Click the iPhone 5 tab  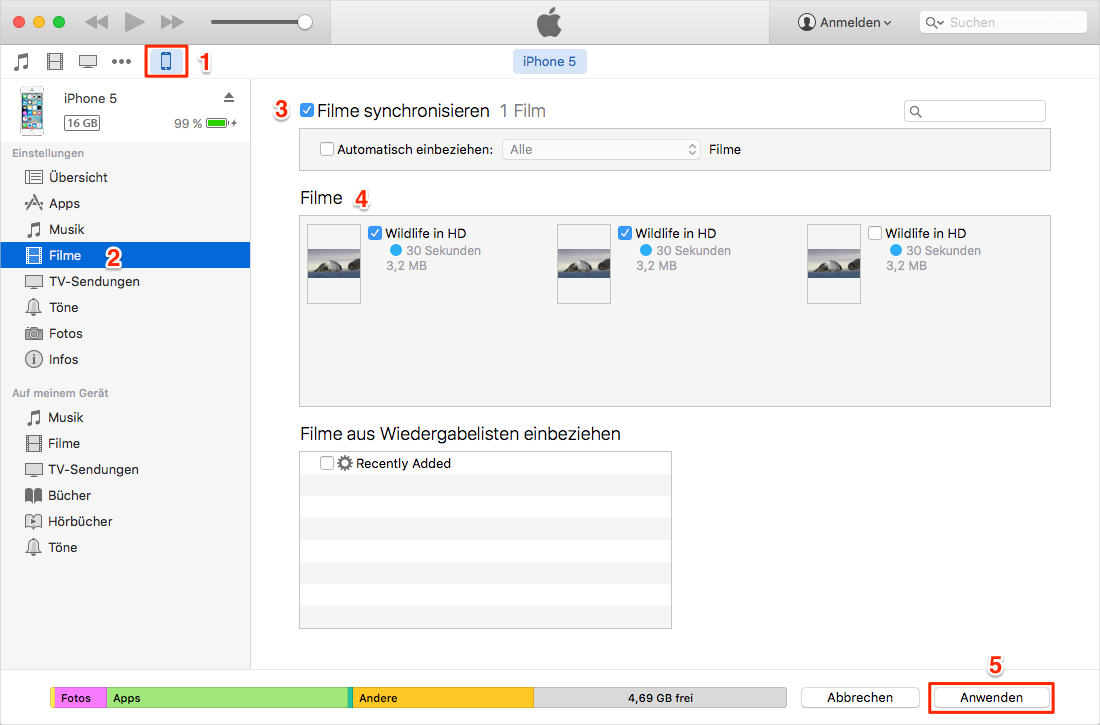[549, 62]
